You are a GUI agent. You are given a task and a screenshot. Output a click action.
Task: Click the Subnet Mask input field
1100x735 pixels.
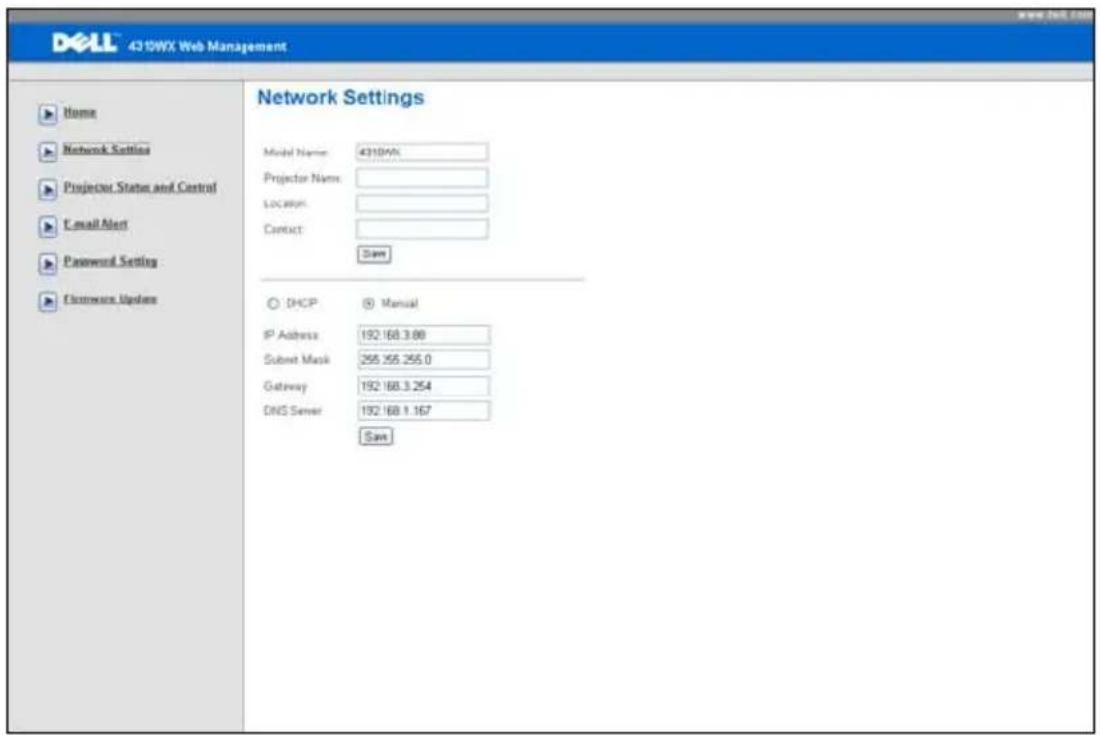tap(424, 360)
